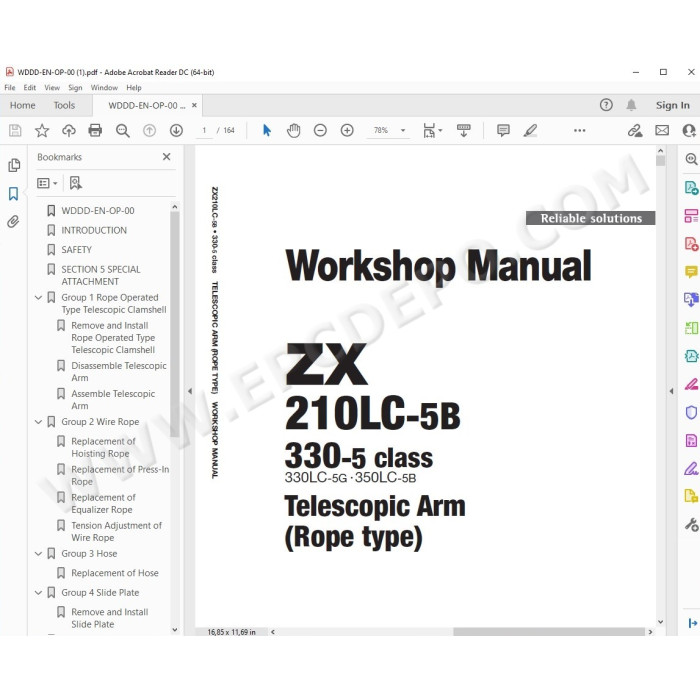Open Disassemble Telescopic Arm bookmark
The width and height of the screenshot is (700, 700).
click(x=119, y=371)
